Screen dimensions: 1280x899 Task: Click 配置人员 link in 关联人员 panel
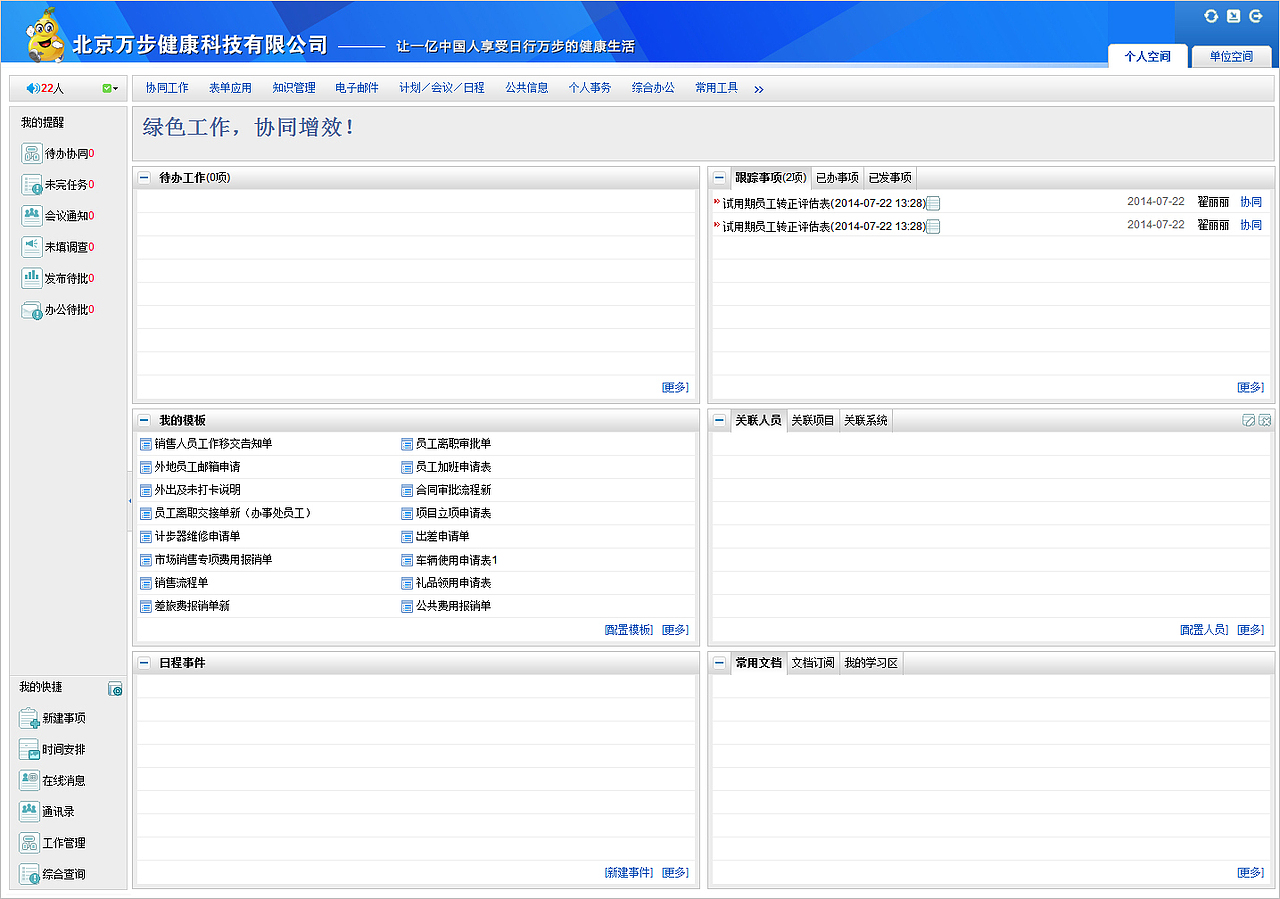(x=1205, y=630)
